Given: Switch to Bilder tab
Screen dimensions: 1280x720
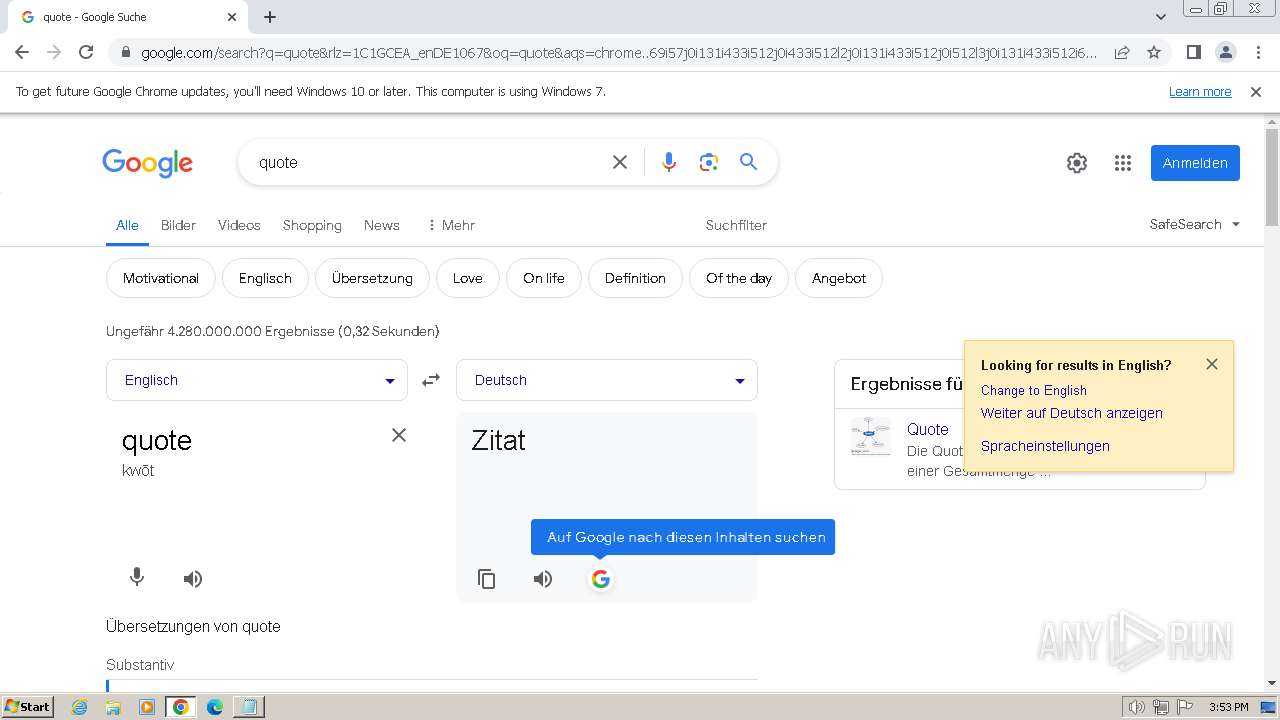Looking at the screenshot, I should point(178,225).
